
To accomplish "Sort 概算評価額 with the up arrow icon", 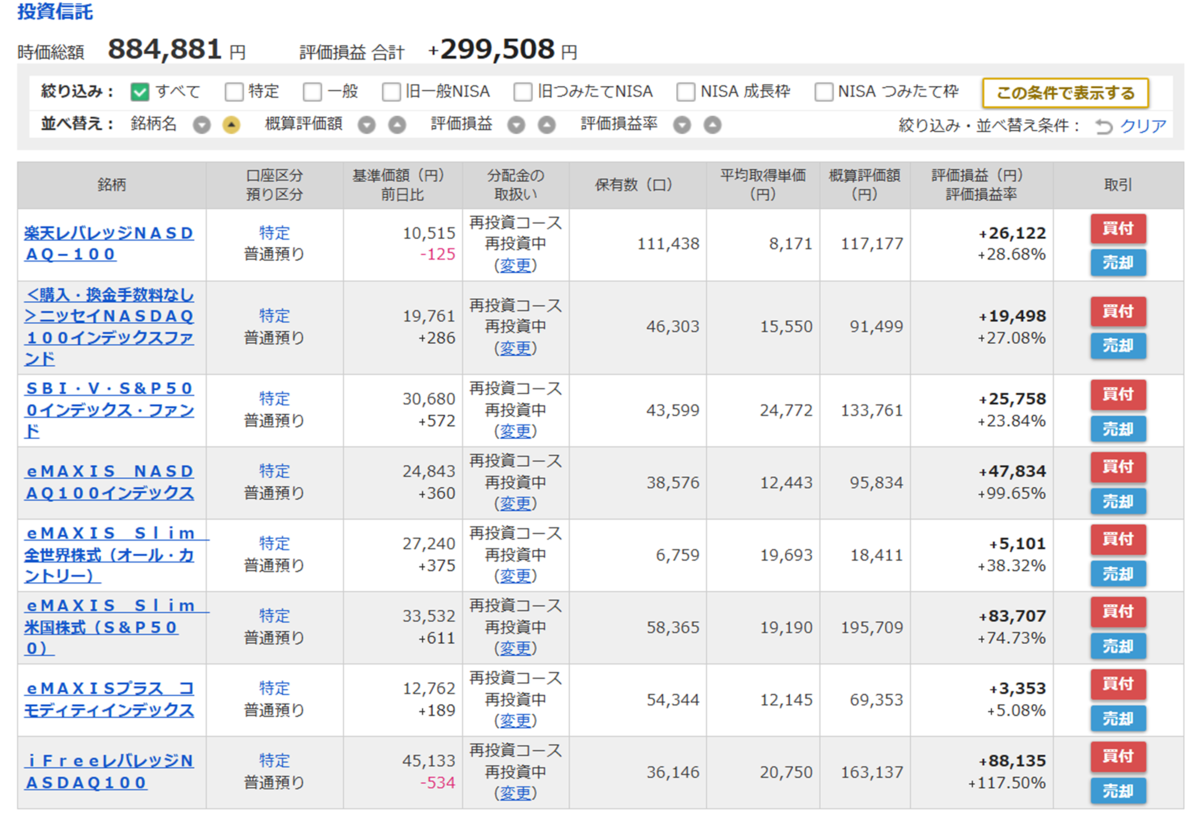I will click(x=397, y=125).
